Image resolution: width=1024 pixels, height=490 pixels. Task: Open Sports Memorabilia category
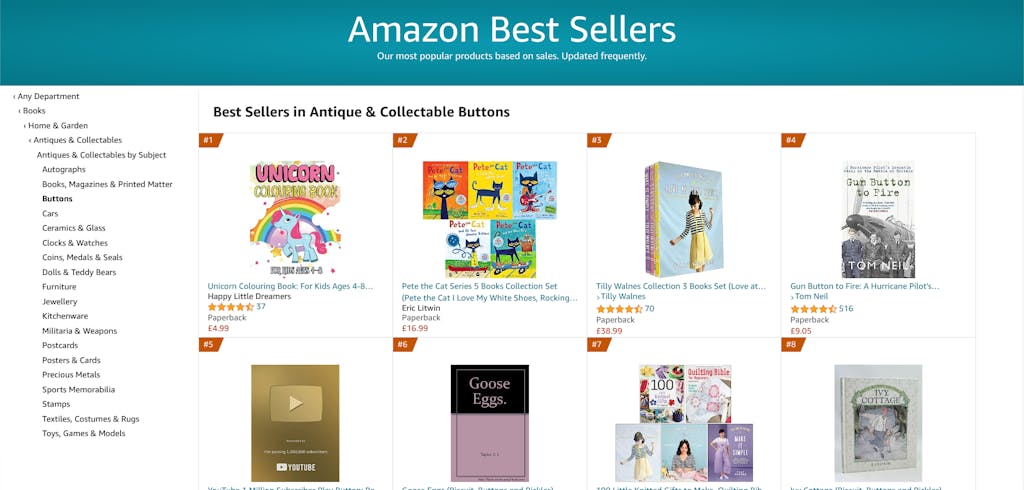78,390
